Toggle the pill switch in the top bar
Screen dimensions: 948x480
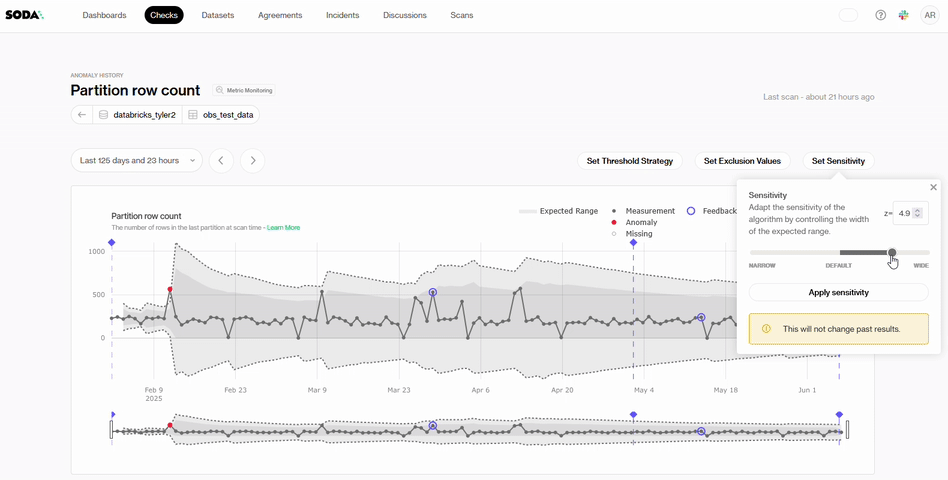click(848, 15)
